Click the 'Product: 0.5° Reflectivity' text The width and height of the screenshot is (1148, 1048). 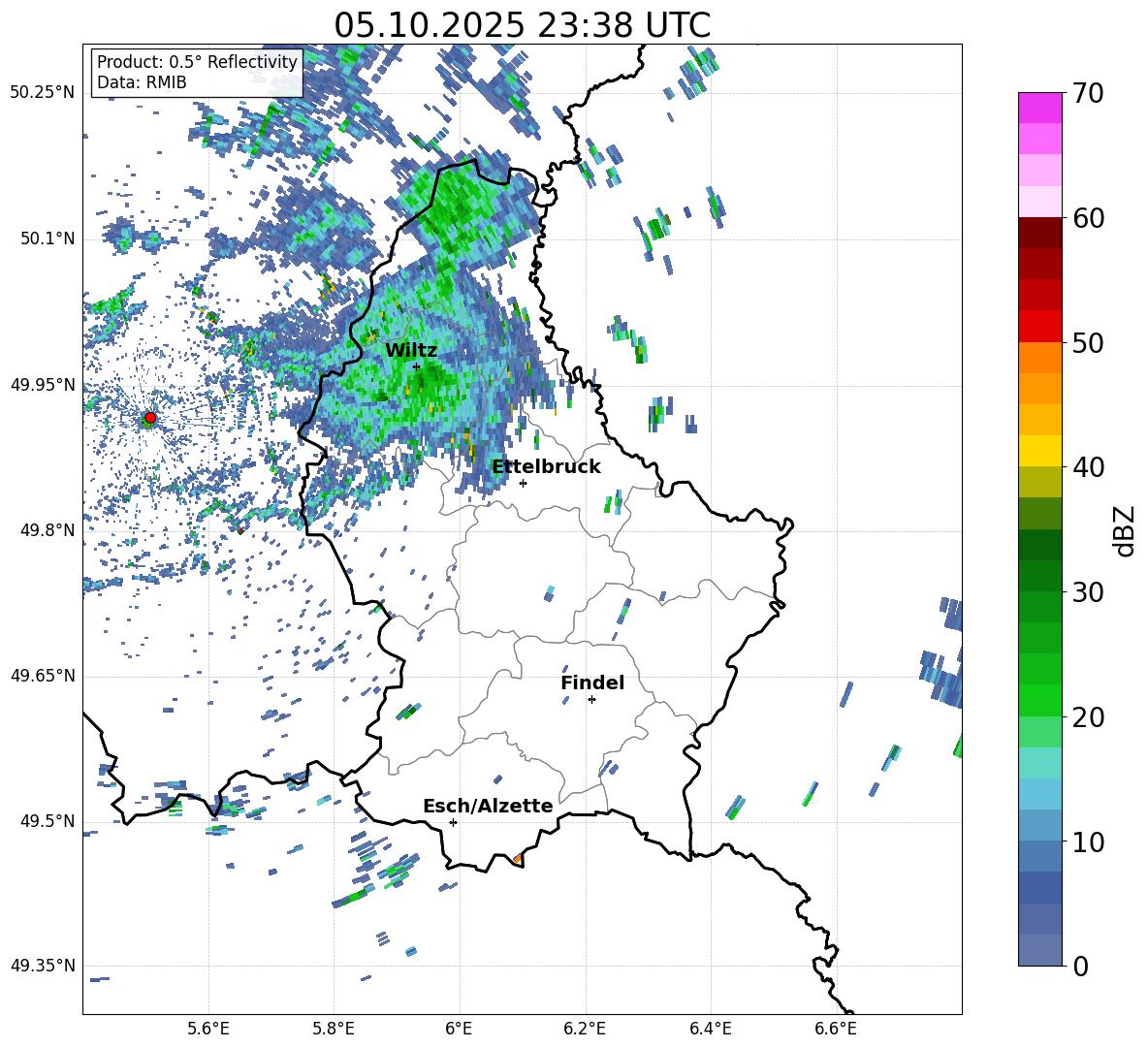coord(197,61)
